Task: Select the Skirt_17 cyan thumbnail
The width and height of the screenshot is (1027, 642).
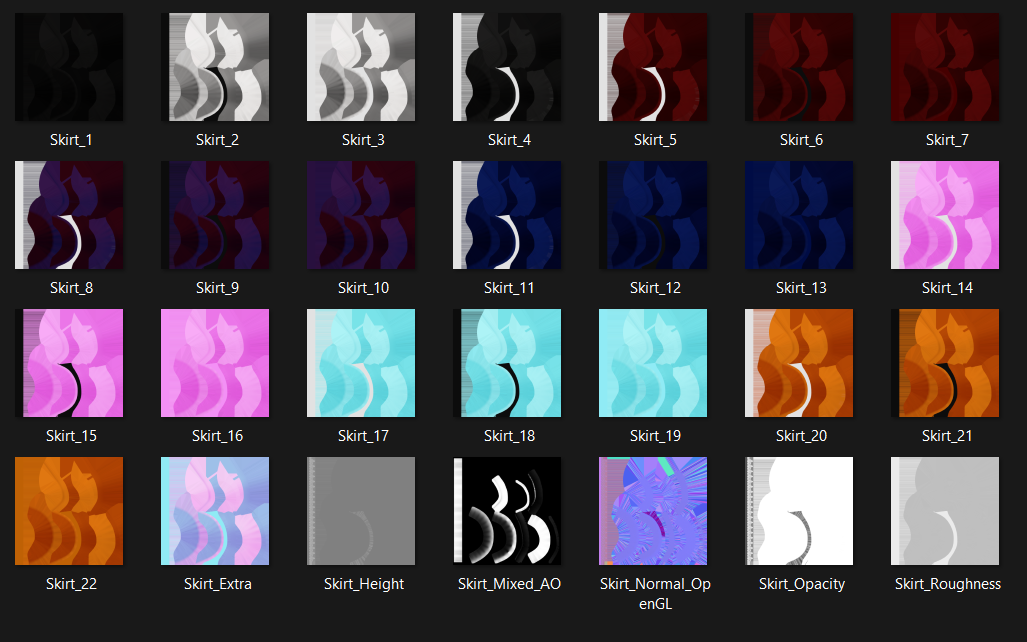Action: [x=361, y=363]
